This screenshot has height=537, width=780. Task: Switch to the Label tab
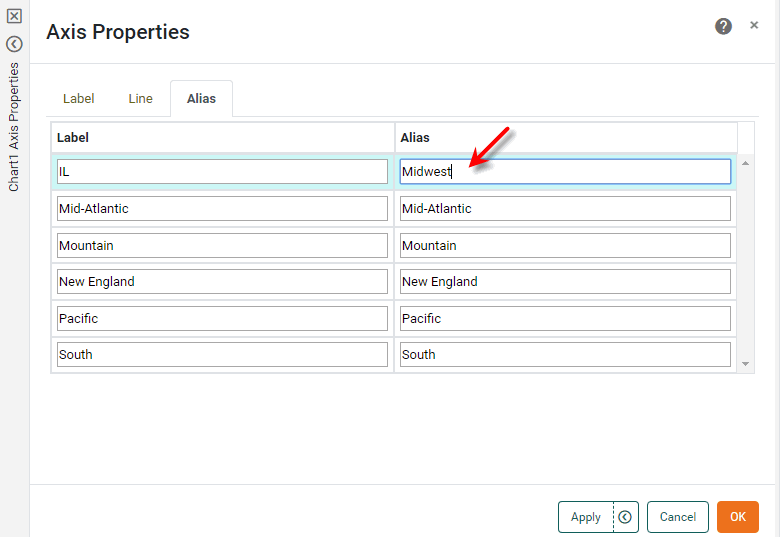[79, 99]
